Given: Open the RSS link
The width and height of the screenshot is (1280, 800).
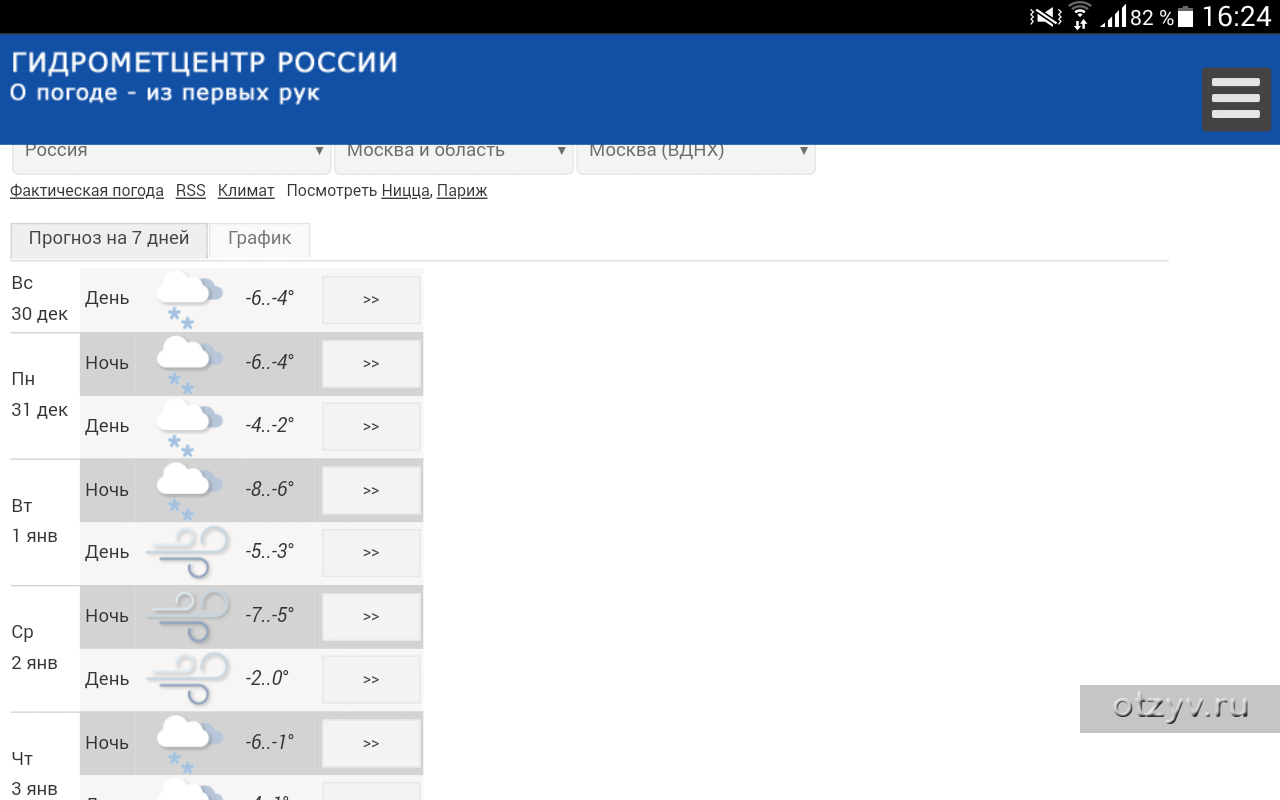Looking at the screenshot, I should (191, 191).
